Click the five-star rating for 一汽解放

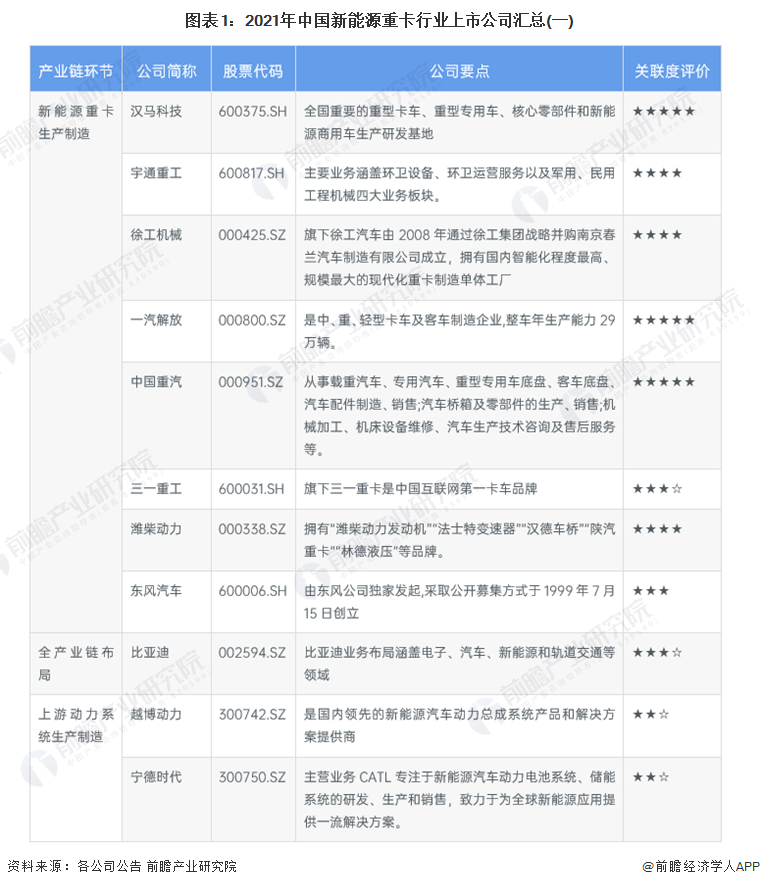664,320
